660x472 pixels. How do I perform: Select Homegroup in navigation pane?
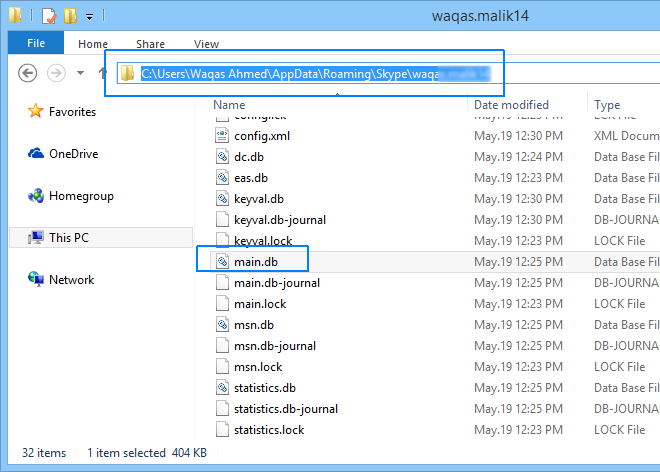click(x=81, y=196)
